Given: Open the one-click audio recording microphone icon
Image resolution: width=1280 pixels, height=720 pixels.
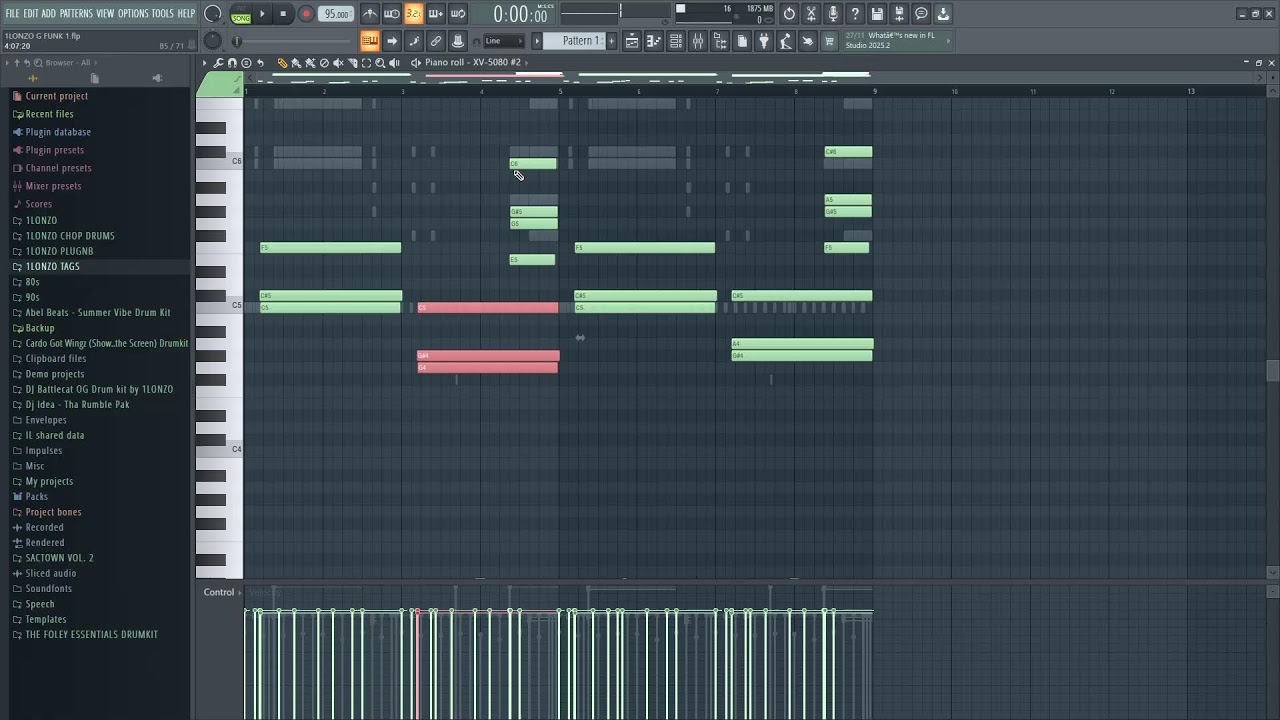Looking at the screenshot, I should pos(833,14).
